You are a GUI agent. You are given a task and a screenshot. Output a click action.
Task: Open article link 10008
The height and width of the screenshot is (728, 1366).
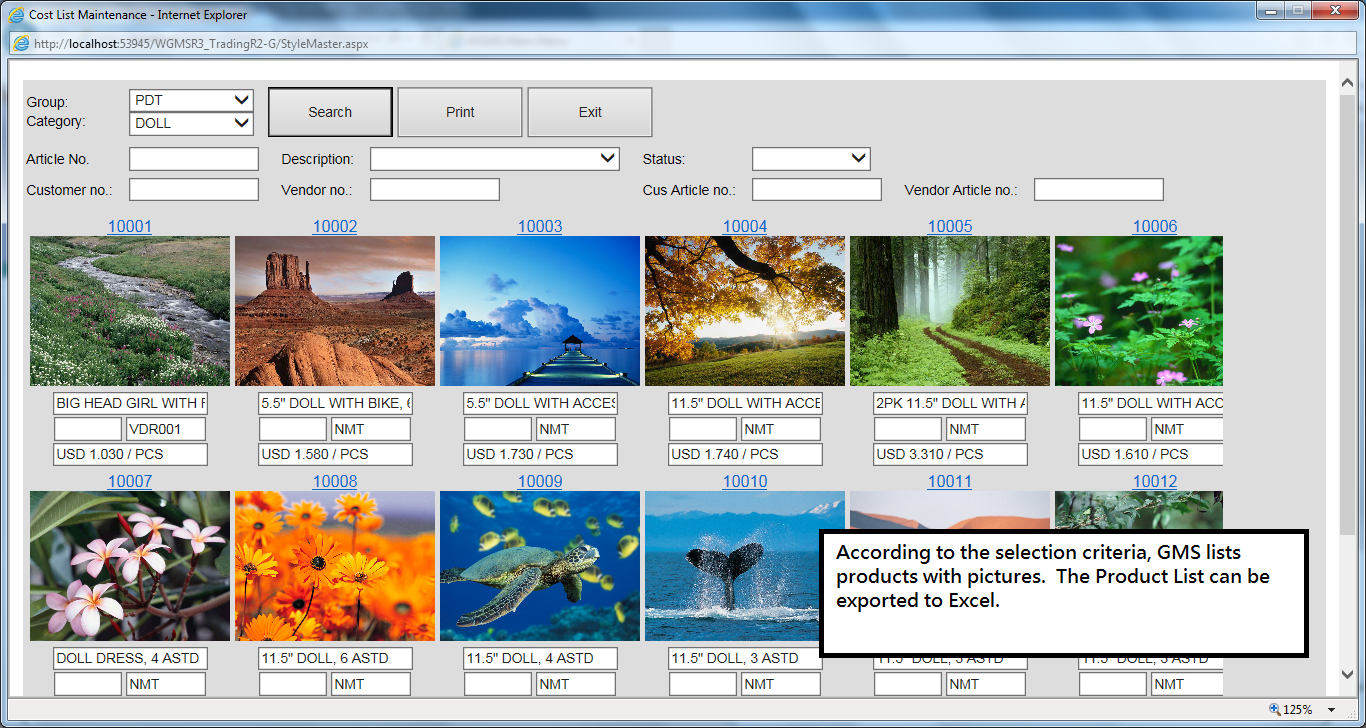pyautogui.click(x=335, y=481)
